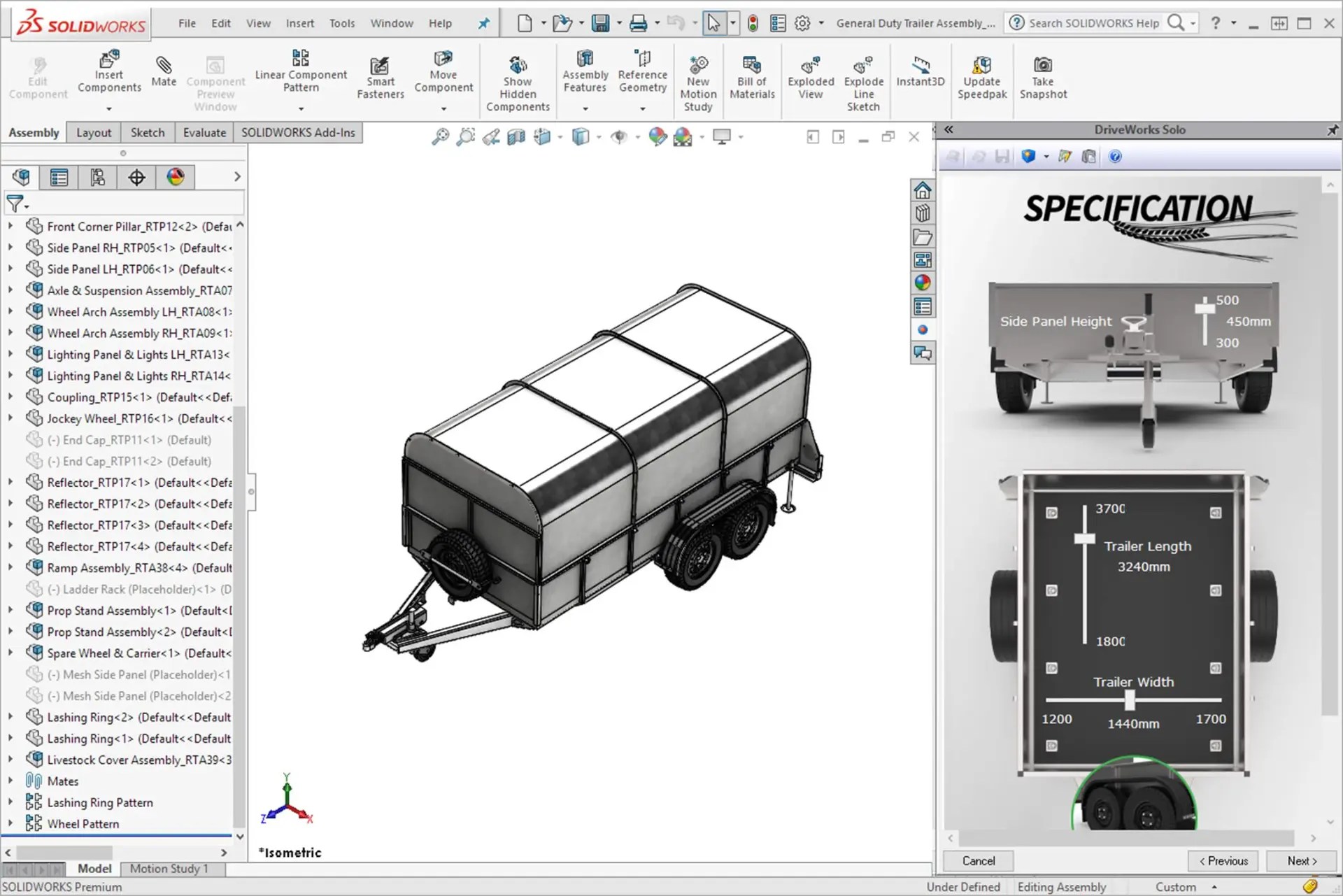
Task: Take a Snapshot of the assembly
Action: pyautogui.click(x=1042, y=73)
